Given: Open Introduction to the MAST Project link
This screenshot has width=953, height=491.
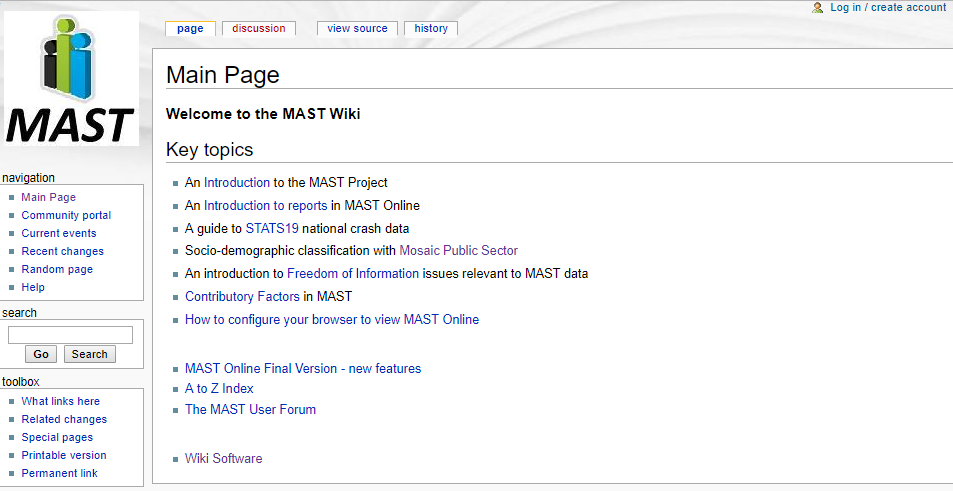Looking at the screenshot, I should [x=236, y=182].
